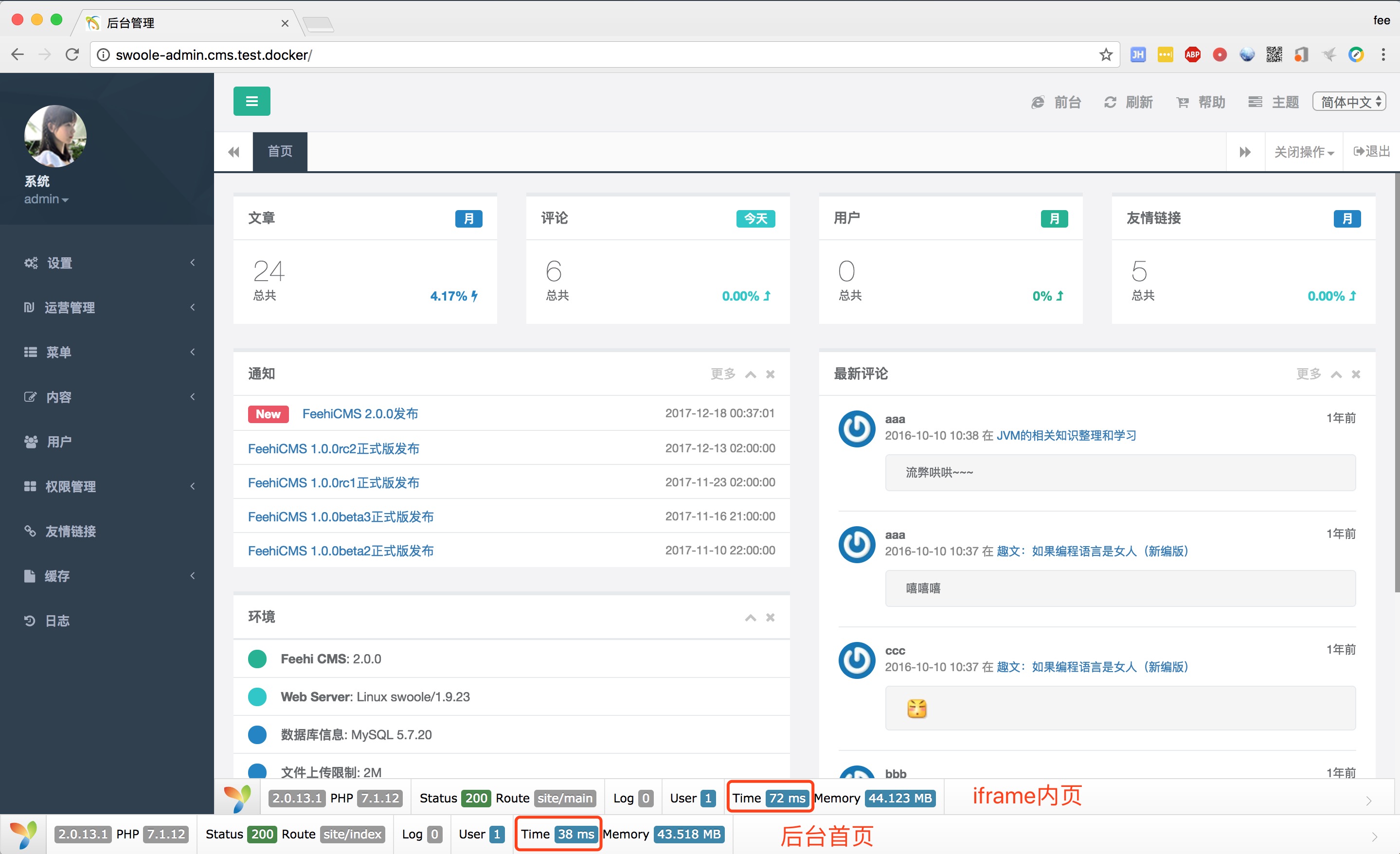Click the green hamburger menu toggle

point(251,101)
